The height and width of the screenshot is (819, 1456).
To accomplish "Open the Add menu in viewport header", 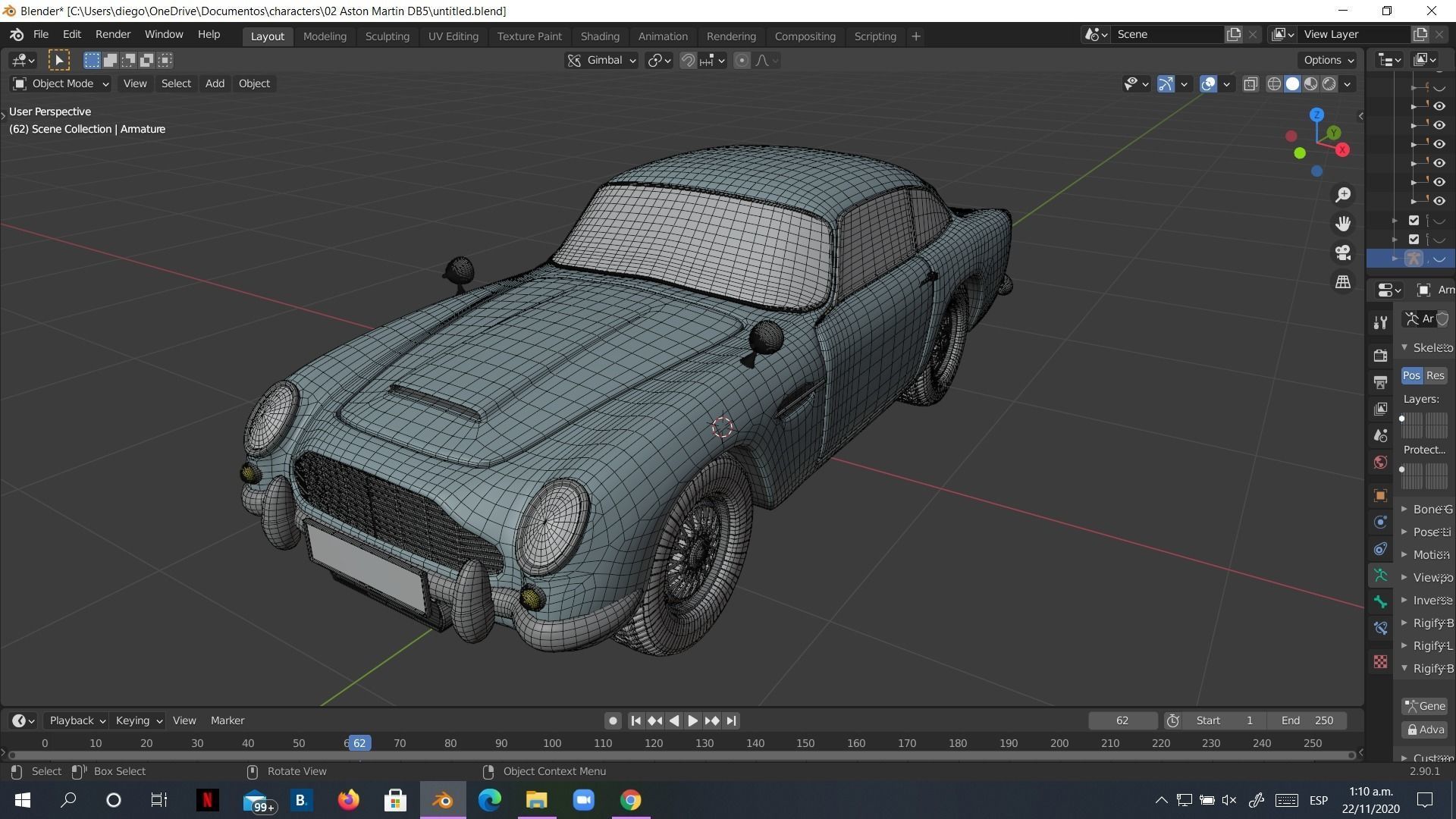I will 215,83.
